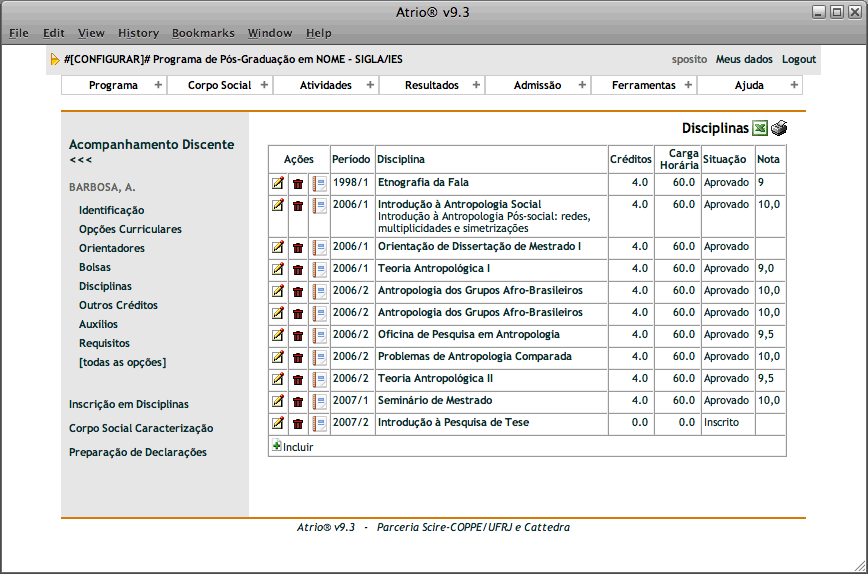The width and height of the screenshot is (868, 574).
Task: Click edit icon for Etnografia da Fala
Action: click(x=278, y=183)
